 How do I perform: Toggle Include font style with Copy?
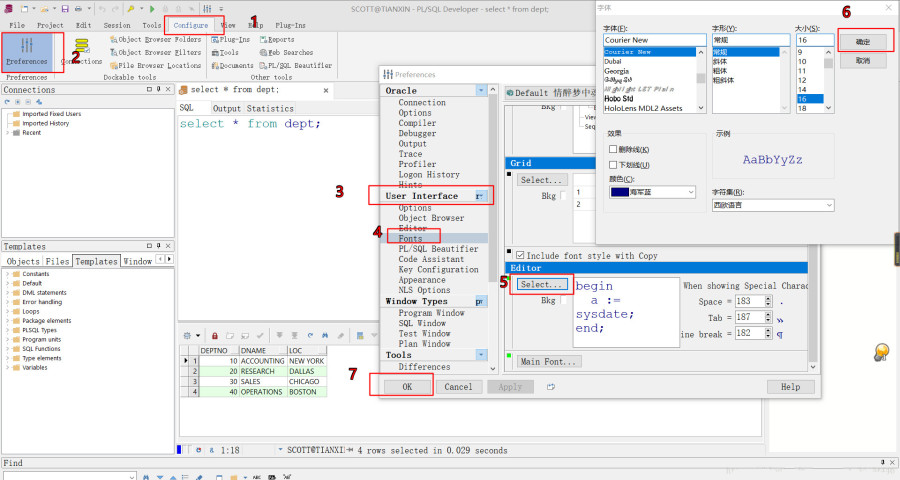(x=520, y=256)
